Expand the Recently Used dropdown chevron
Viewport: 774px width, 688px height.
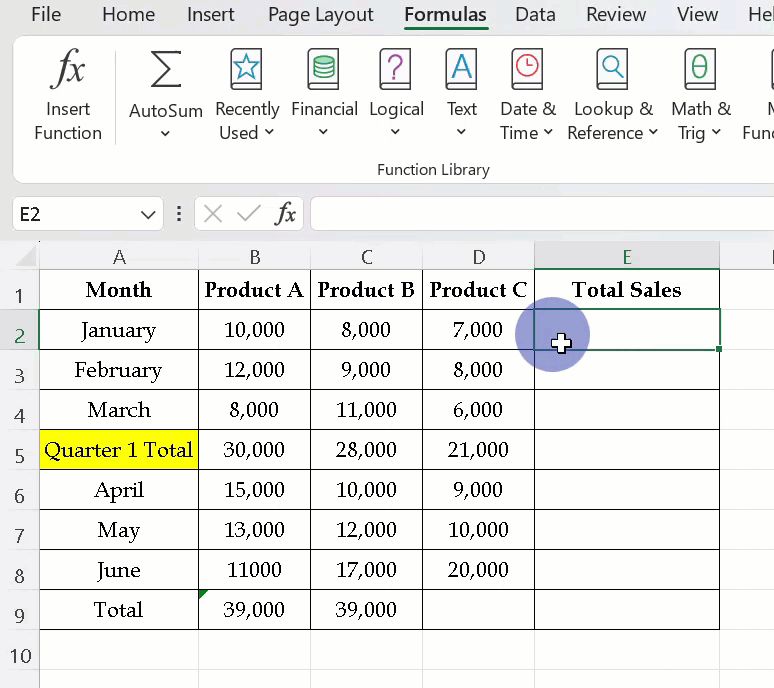[x=269, y=132]
